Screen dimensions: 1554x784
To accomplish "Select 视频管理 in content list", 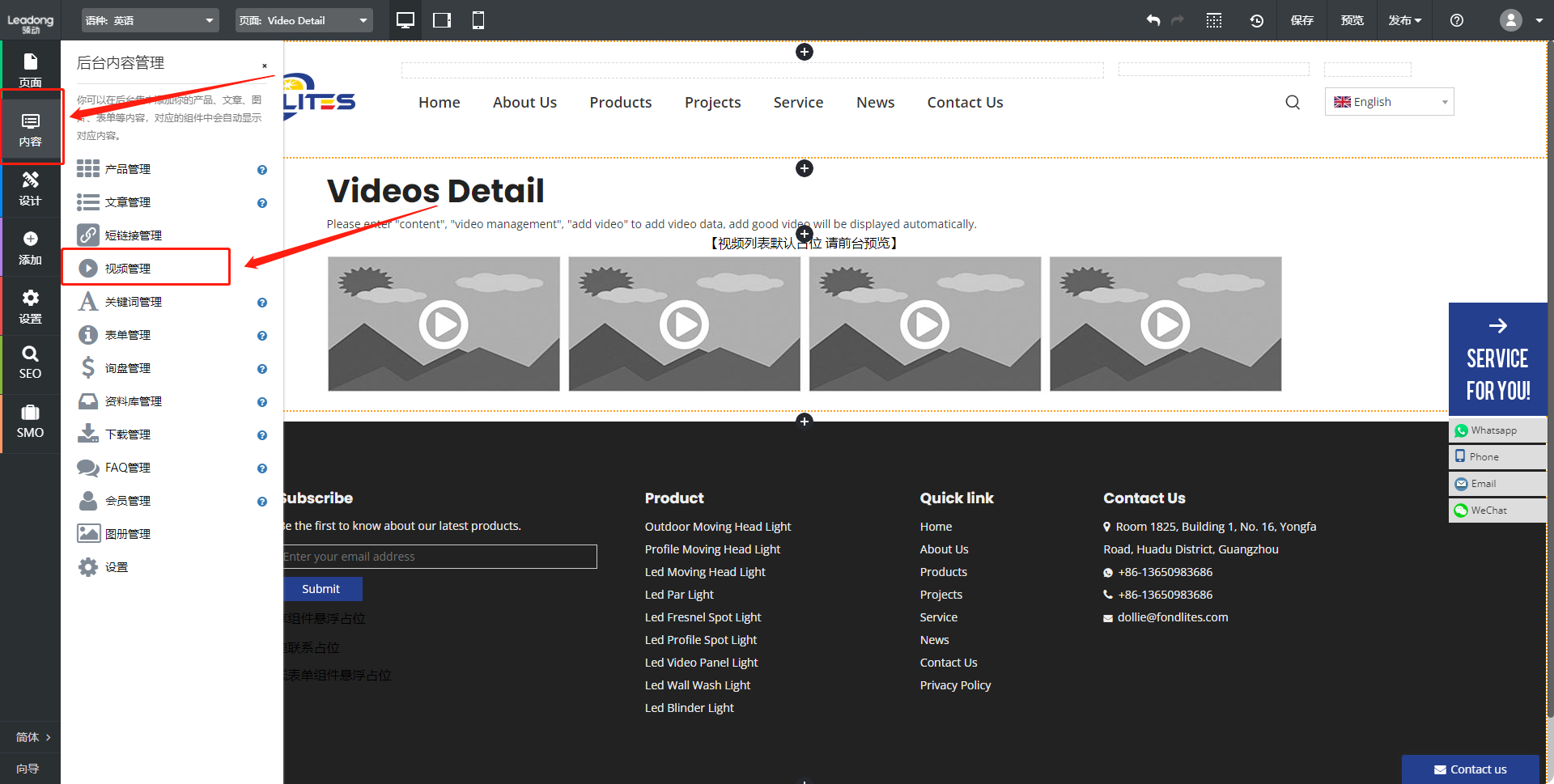I will point(128,269).
